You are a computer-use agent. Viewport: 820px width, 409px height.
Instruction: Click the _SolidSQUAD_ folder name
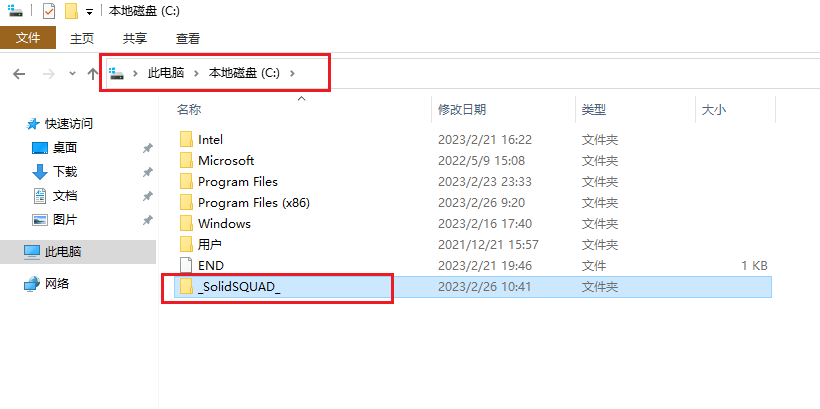click(240, 287)
